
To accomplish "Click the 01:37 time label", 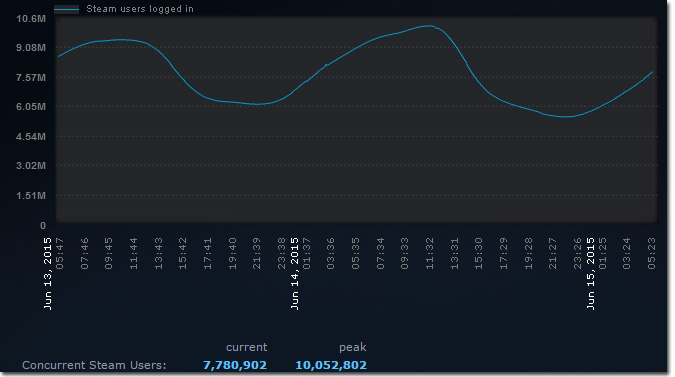I will click(307, 253).
